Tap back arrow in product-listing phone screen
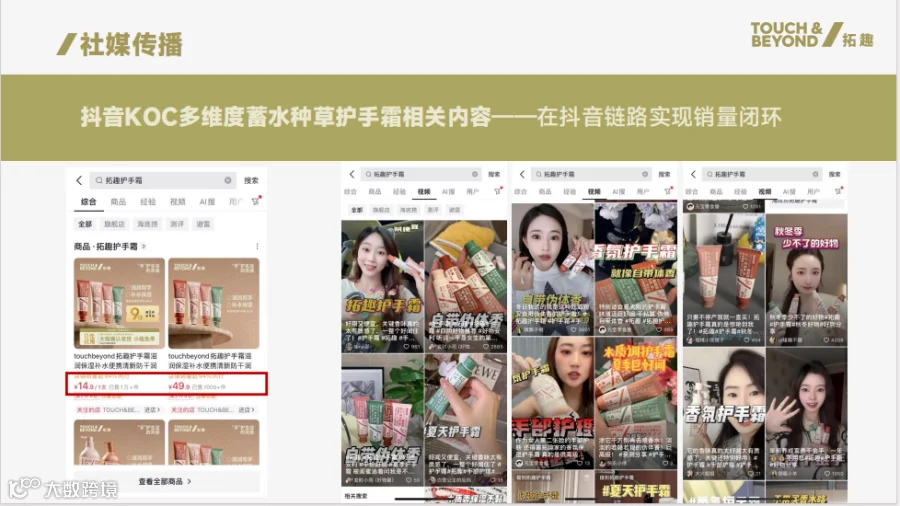 [x=79, y=180]
